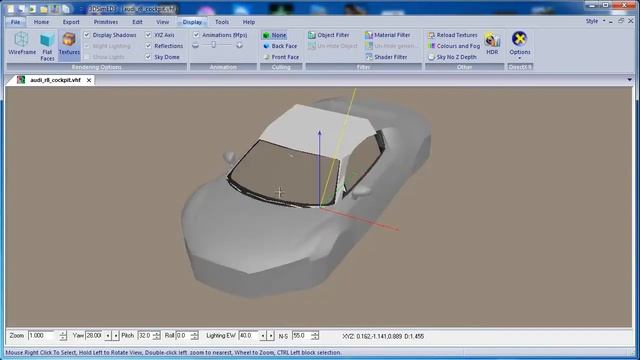The width and height of the screenshot is (640, 360).
Task: Toggle the Reflections checkbox
Action: click(x=148, y=46)
